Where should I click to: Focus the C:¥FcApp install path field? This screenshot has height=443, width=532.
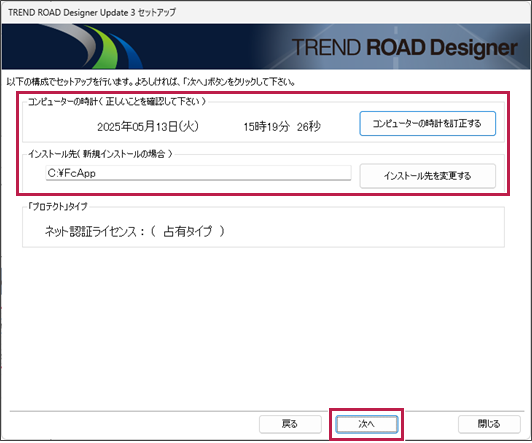pos(198,173)
